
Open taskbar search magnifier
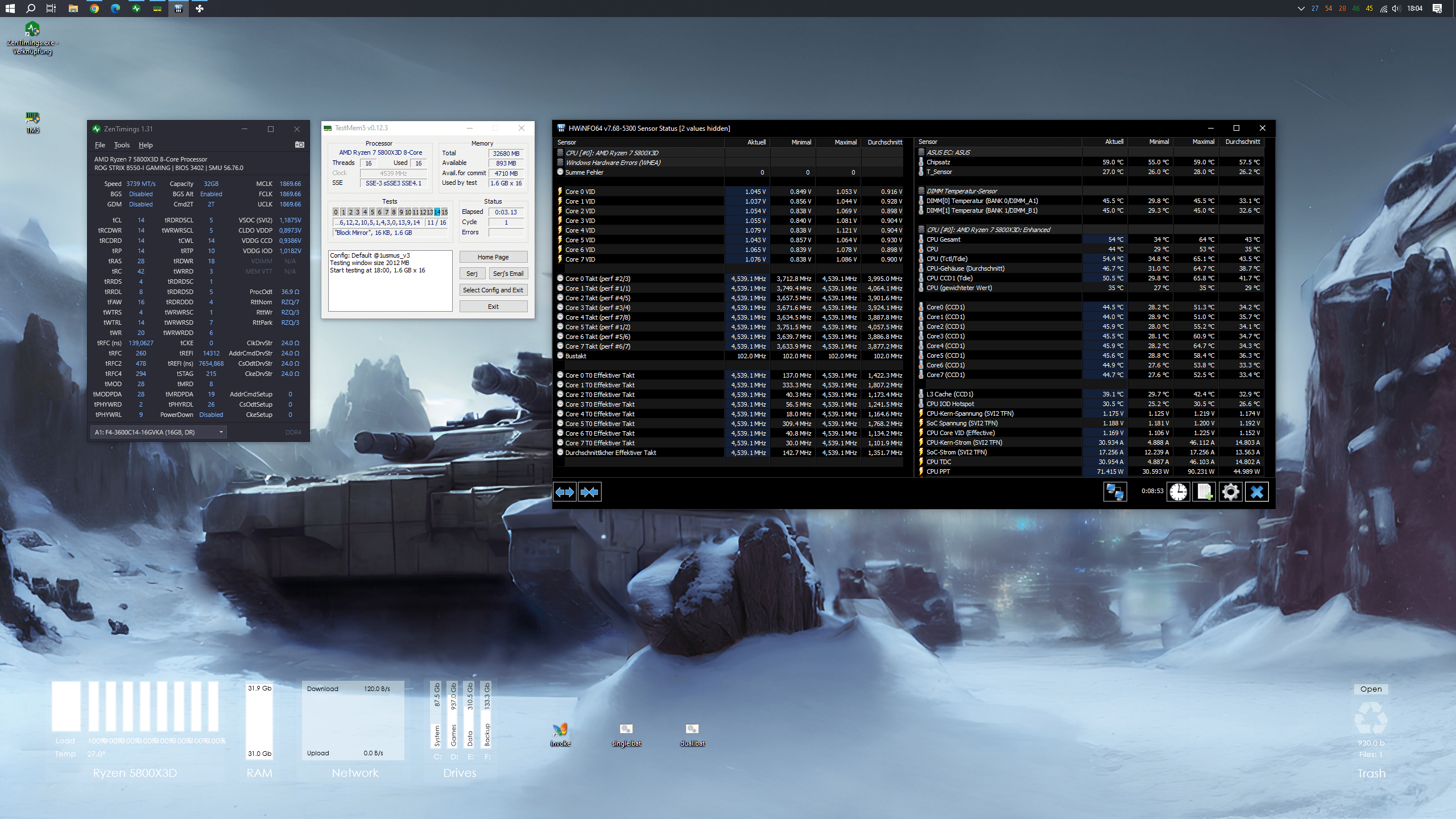(x=31, y=9)
